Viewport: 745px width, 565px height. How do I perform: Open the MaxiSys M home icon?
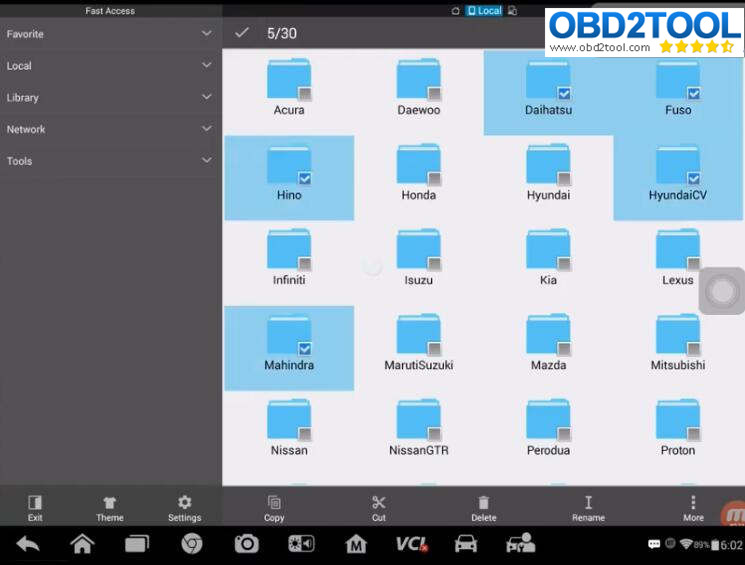click(356, 544)
